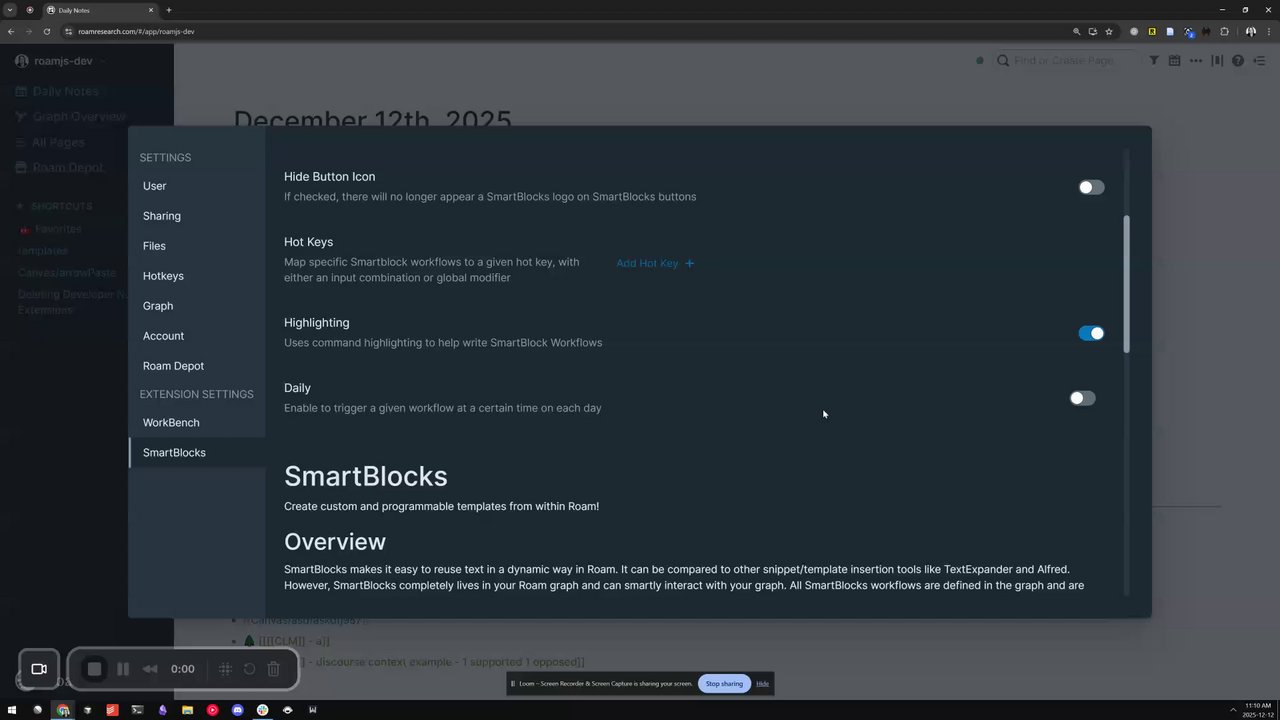Open Discord from the taskbar
This screenshot has height=720, width=1280.
(x=237, y=710)
